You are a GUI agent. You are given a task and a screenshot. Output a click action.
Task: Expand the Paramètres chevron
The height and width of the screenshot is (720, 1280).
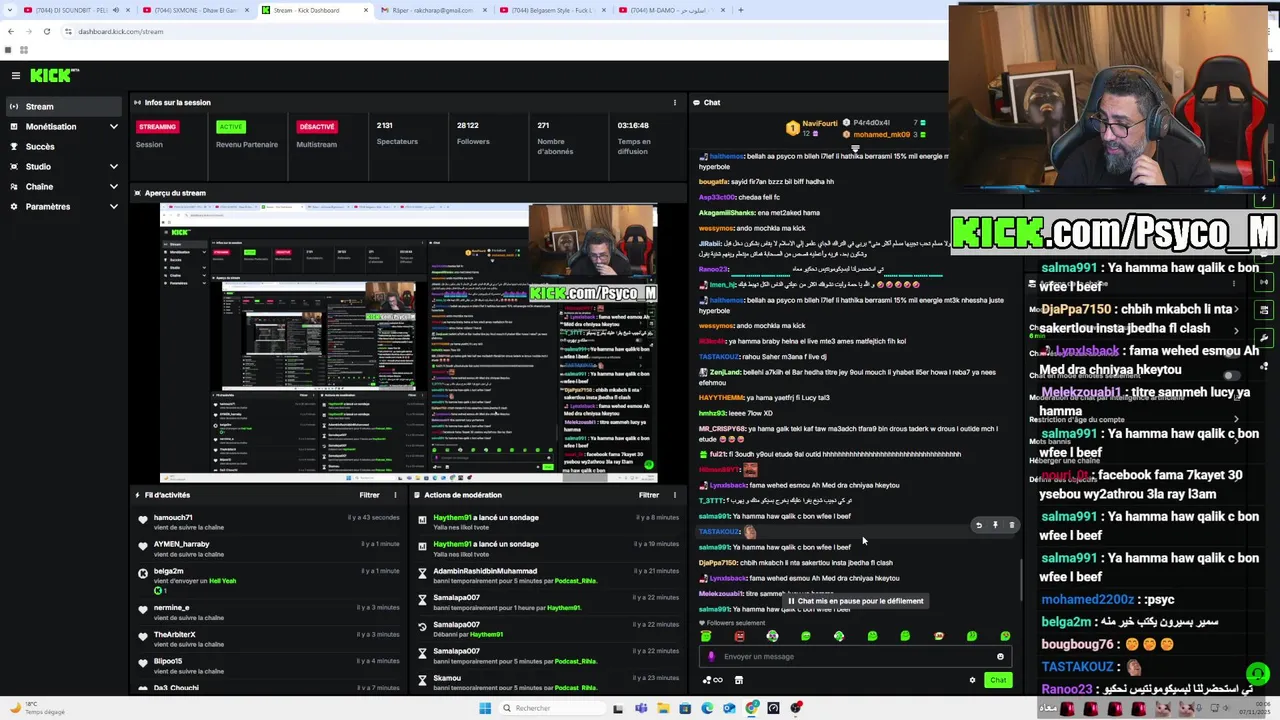pyautogui.click(x=113, y=207)
